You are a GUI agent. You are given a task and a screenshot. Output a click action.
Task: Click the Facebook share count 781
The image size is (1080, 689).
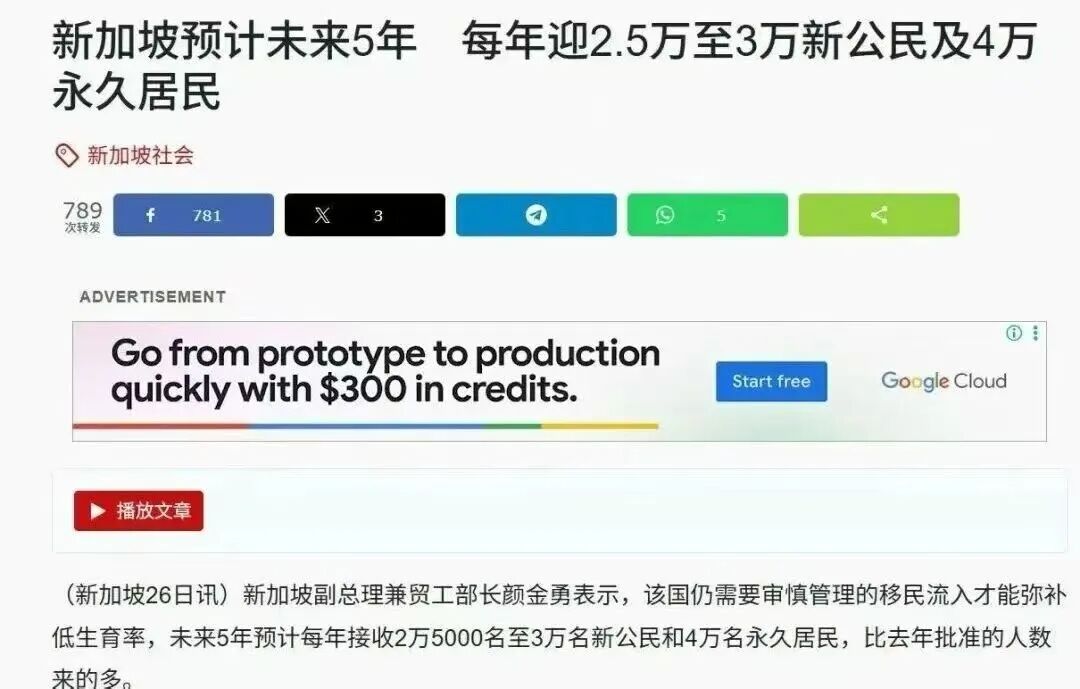[x=207, y=216]
